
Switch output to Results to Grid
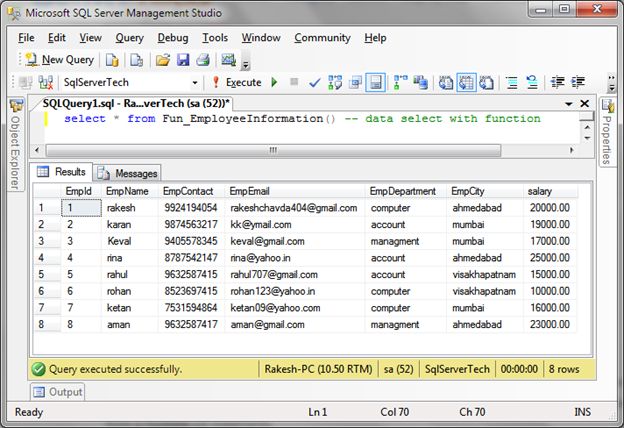pos(466,82)
